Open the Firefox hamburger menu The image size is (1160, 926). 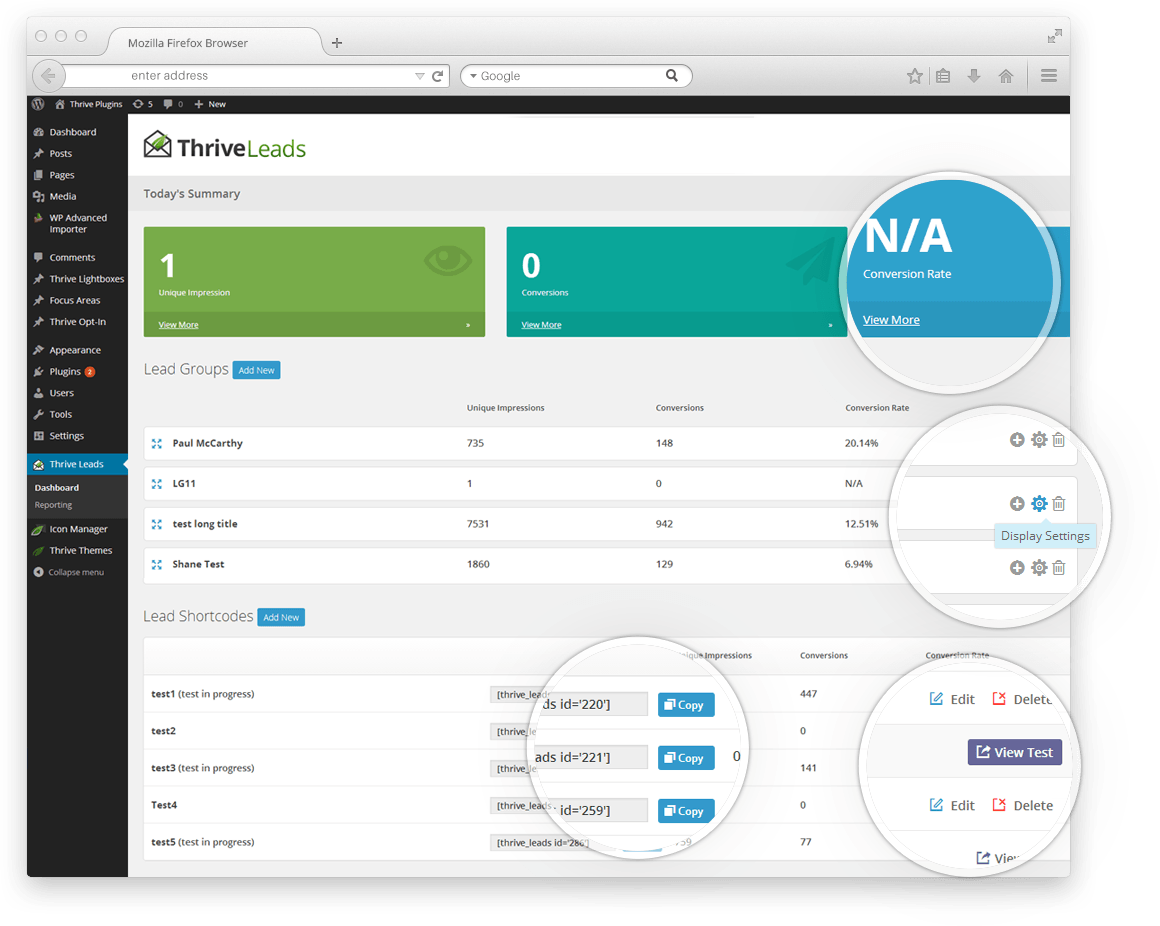point(1048,75)
